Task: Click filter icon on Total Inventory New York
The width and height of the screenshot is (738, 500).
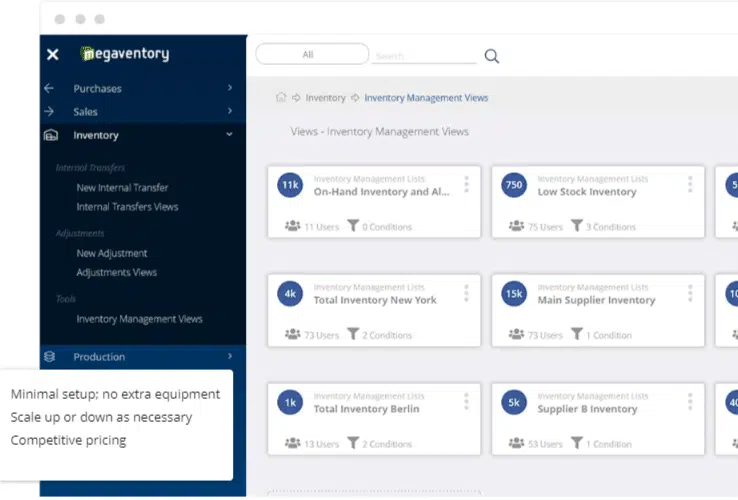Action: [353, 334]
